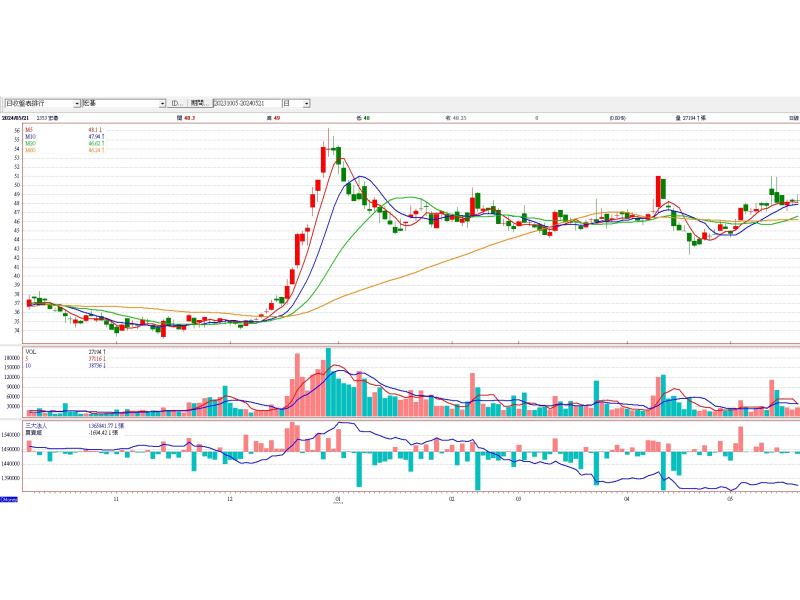
Task: Select the green M20 moving average legend
Action: [x=31, y=144]
